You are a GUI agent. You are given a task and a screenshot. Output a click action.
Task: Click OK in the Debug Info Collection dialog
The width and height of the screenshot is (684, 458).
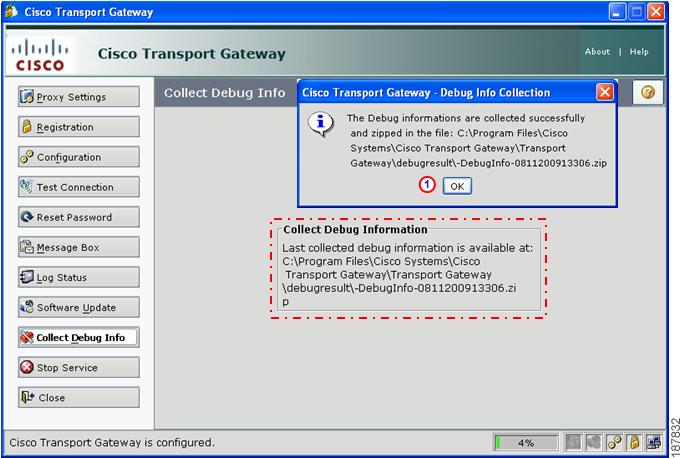457,186
